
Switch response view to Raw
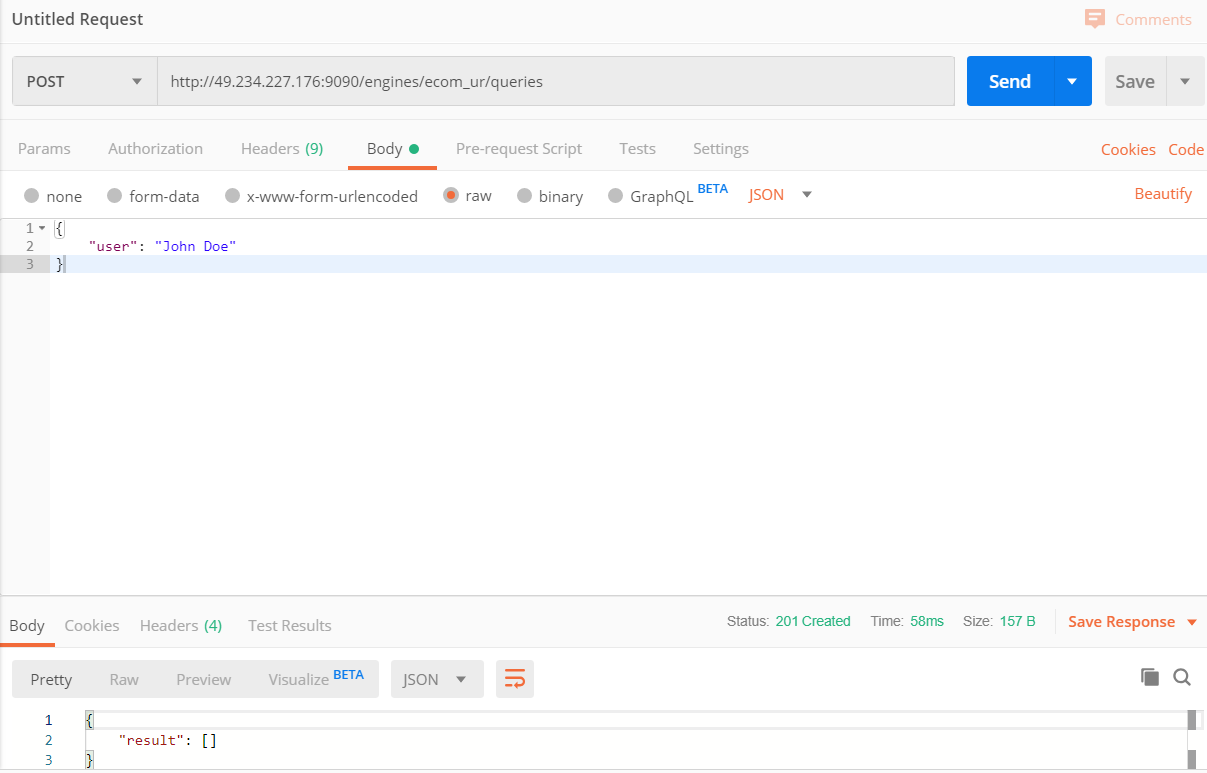pyautogui.click(x=124, y=679)
